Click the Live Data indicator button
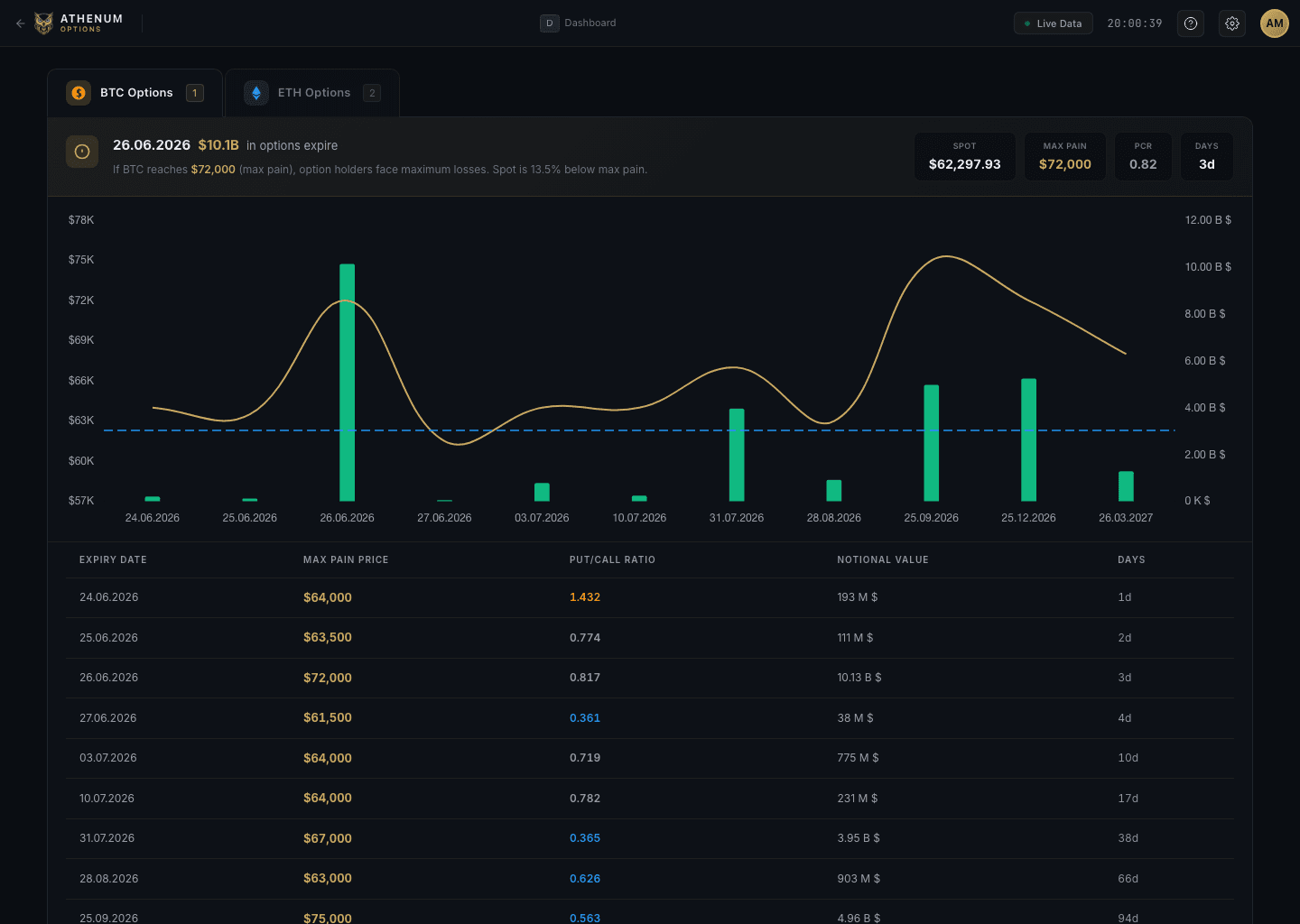Viewport: 1300px width, 924px height. pyautogui.click(x=1054, y=23)
